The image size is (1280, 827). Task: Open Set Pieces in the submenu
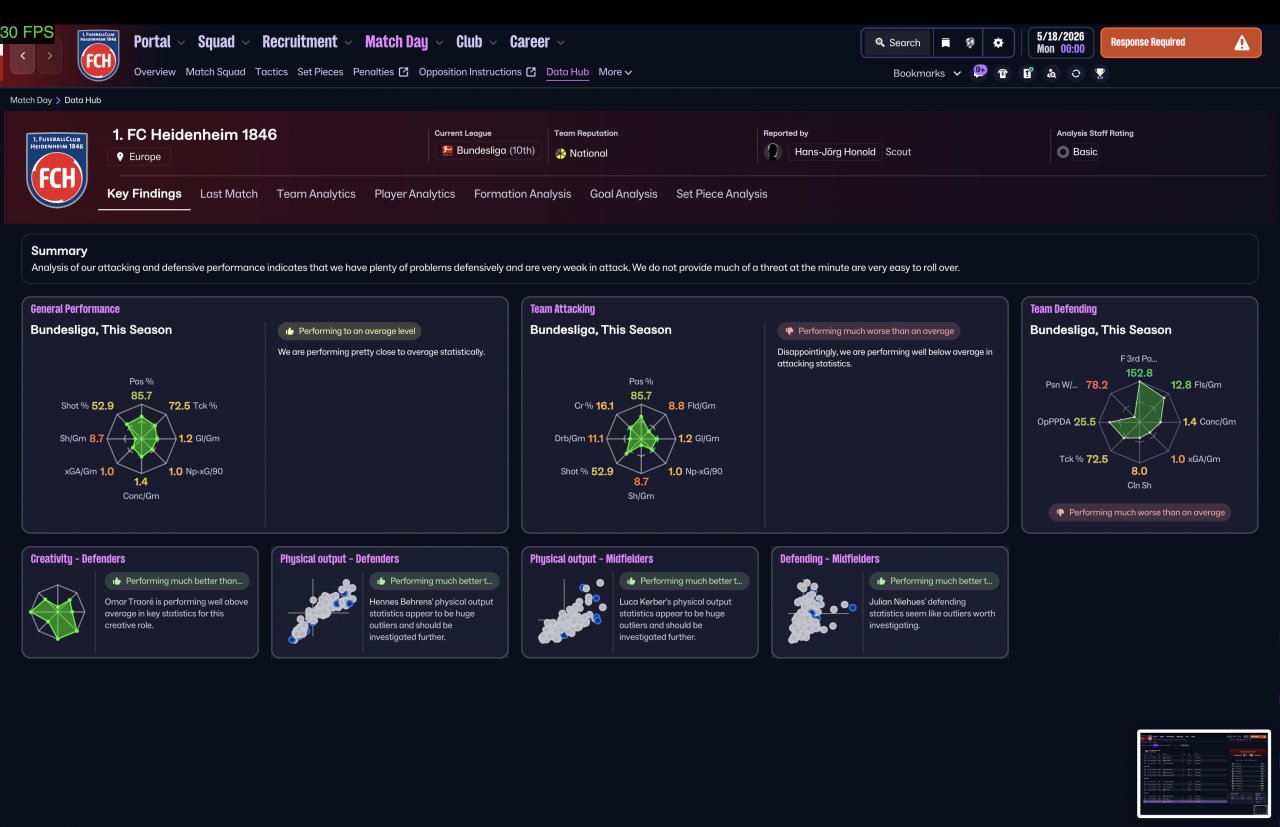click(x=321, y=72)
